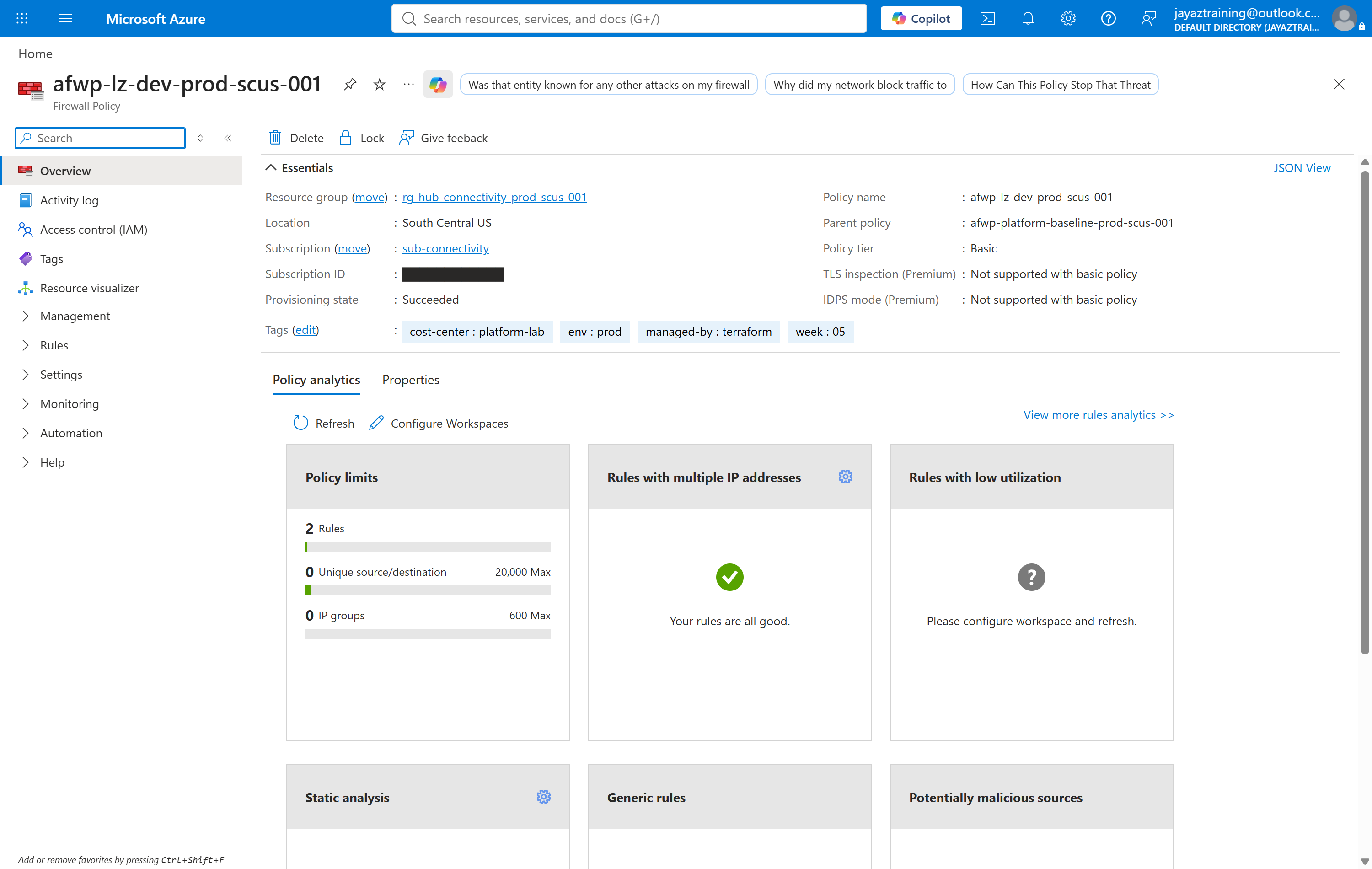Viewport: 1372px width, 869px height.
Task: Click the Copilot button in header
Action: pyautogui.click(x=921, y=18)
